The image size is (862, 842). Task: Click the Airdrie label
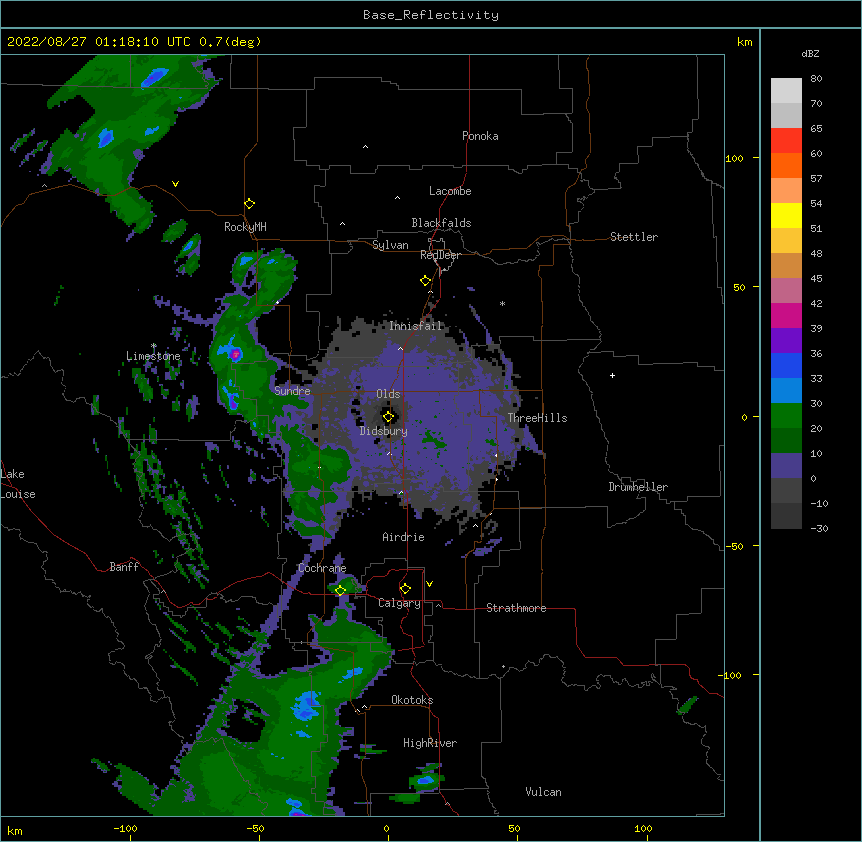404,537
